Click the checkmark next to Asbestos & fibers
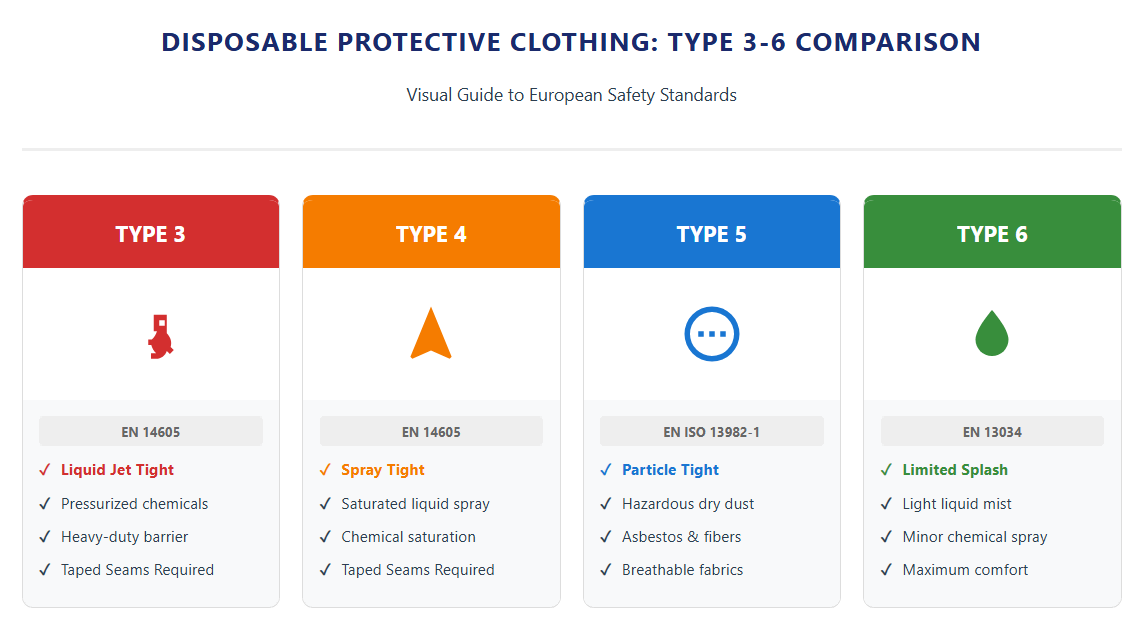This screenshot has height=623, width=1142. click(605, 537)
